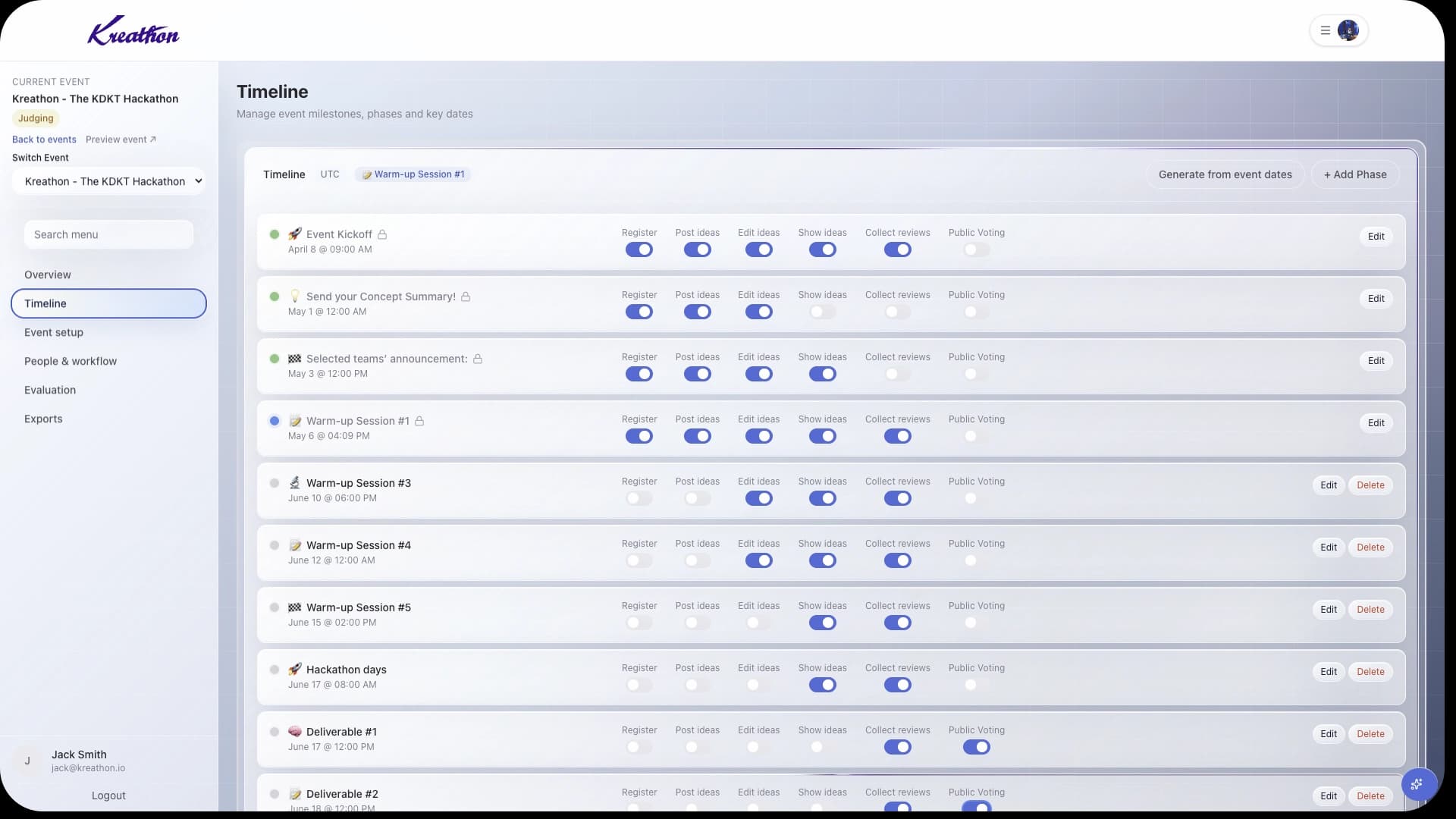Viewport: 1456px width, 819px height.
Task: Disable Show ideas for Warm-up Session #5
Action: 823,623
